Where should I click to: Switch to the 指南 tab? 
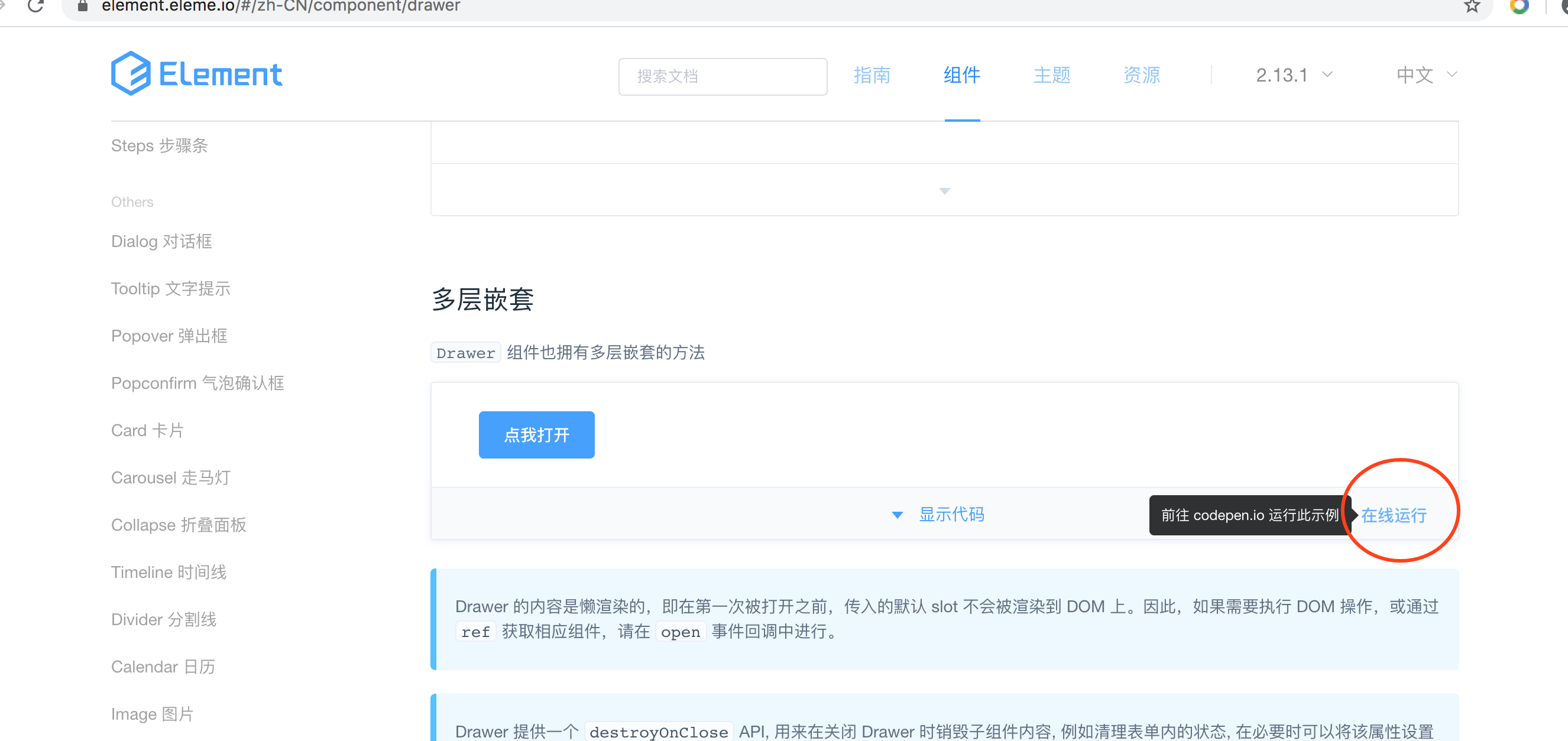coord(872,76)
